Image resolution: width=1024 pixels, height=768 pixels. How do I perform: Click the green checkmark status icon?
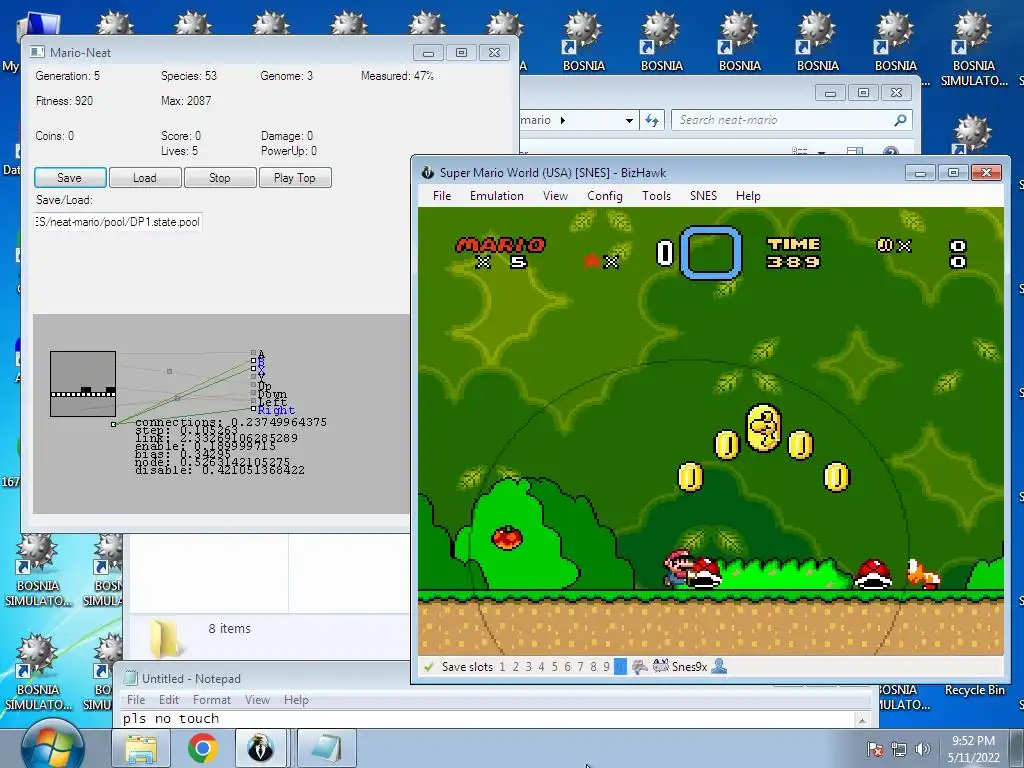[428, 667]
